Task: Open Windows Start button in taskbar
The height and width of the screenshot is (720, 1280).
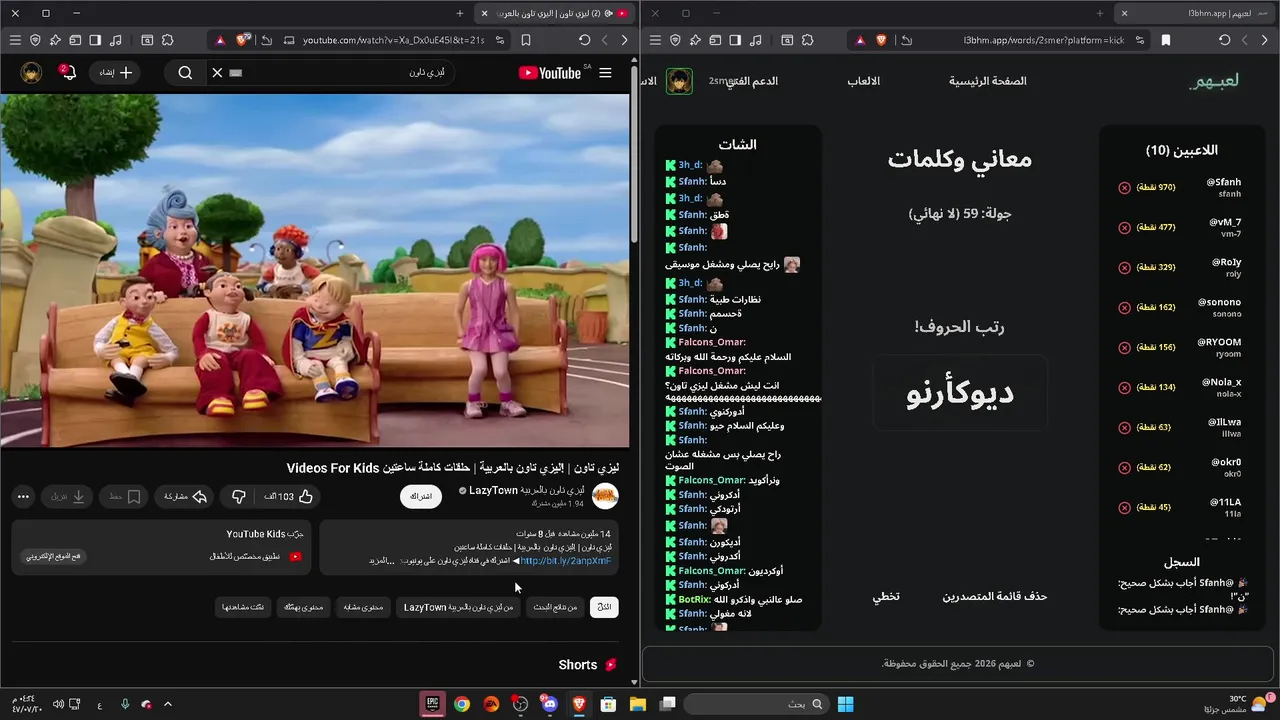Action: 845,704
